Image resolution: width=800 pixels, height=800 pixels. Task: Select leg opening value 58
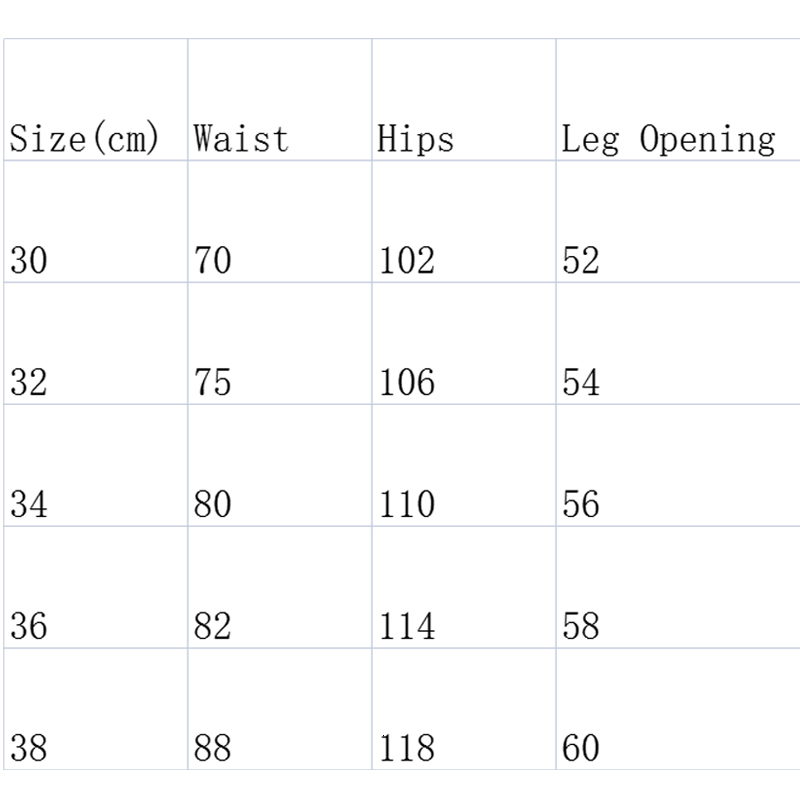[580, 627]
